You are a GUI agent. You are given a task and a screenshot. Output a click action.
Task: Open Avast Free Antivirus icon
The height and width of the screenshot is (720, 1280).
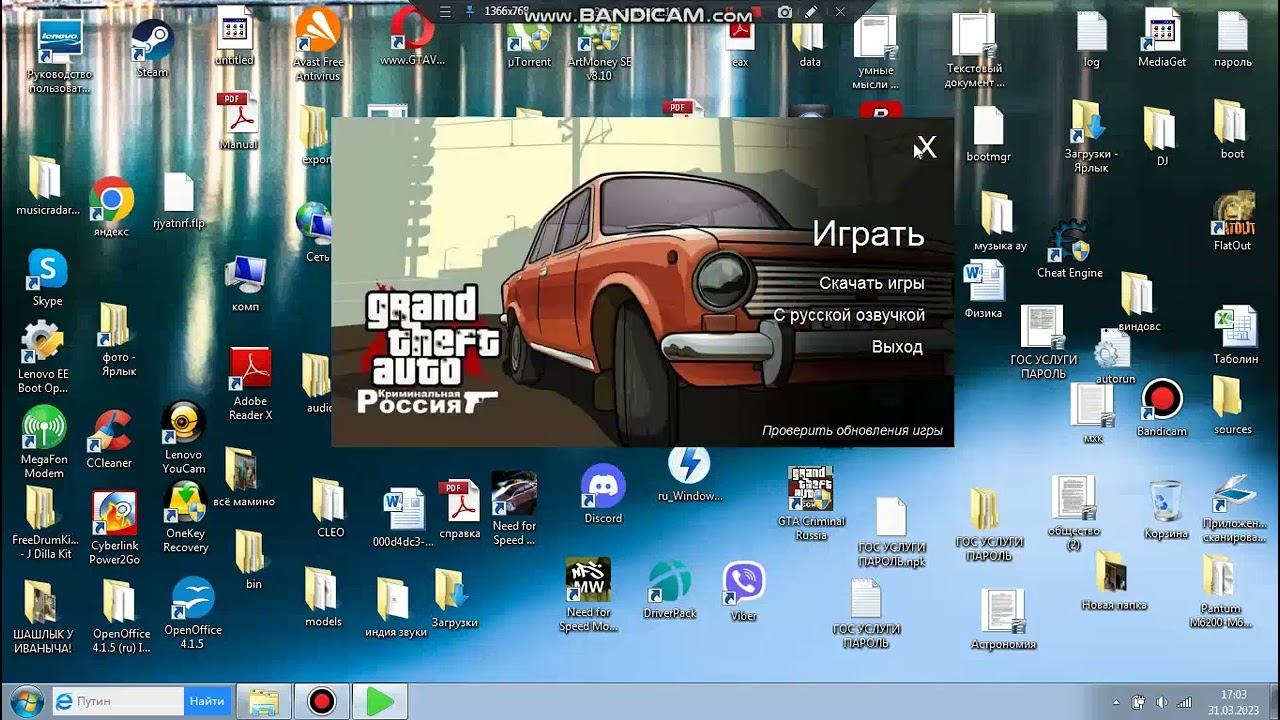[x=318, y=45]
